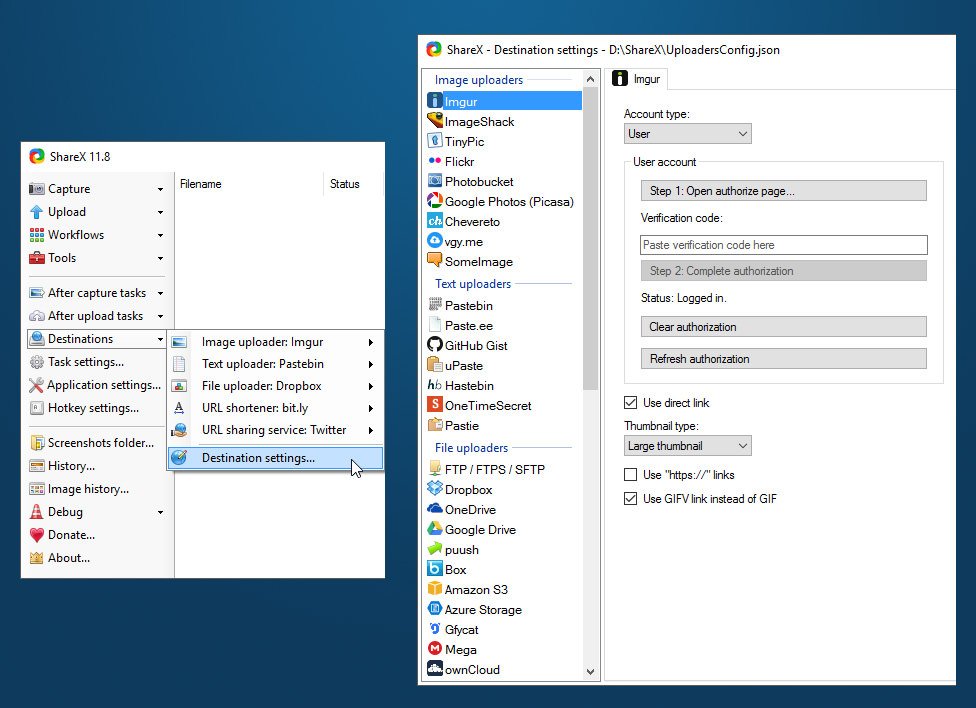Click the Imgur icon in uploaders list
Image resolution: width=976 pixels, height=708 pixels.
[435, 100]
